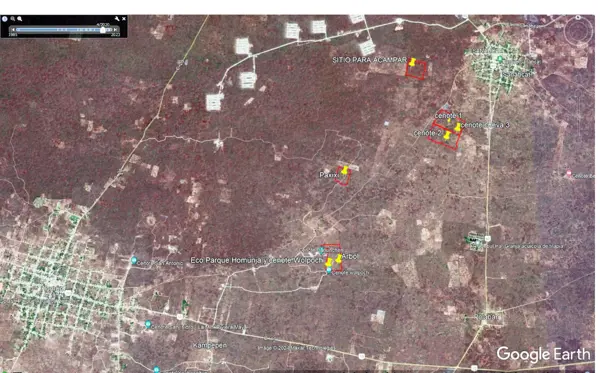Screen dimensions: 600x373
Task: Click the Arbol placemark label
Action: pos(350,256)
